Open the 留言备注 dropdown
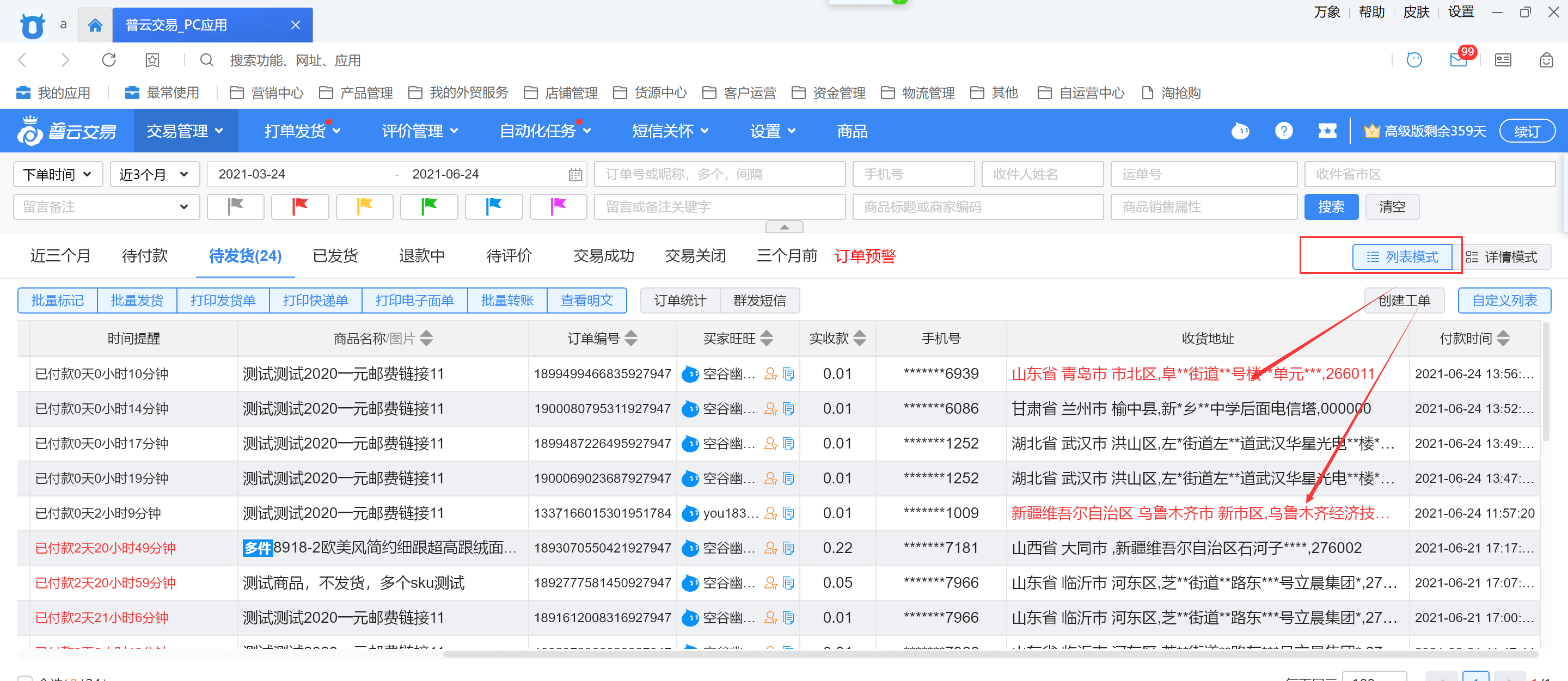The width and height of the screenshot is (1568, 681). coord(106,207)
